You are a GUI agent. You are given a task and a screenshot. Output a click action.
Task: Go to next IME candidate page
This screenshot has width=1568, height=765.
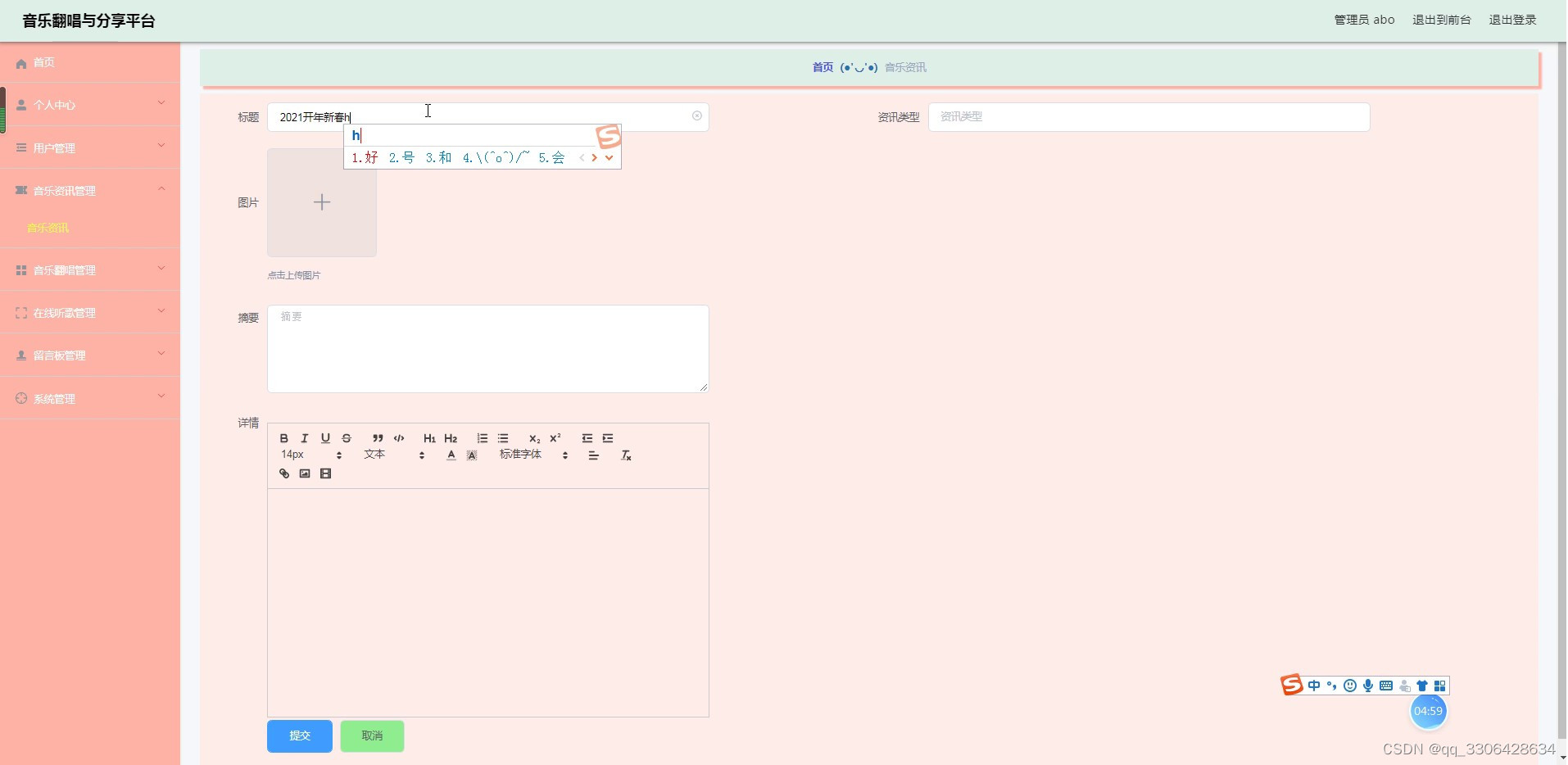[x=594, y=157]
